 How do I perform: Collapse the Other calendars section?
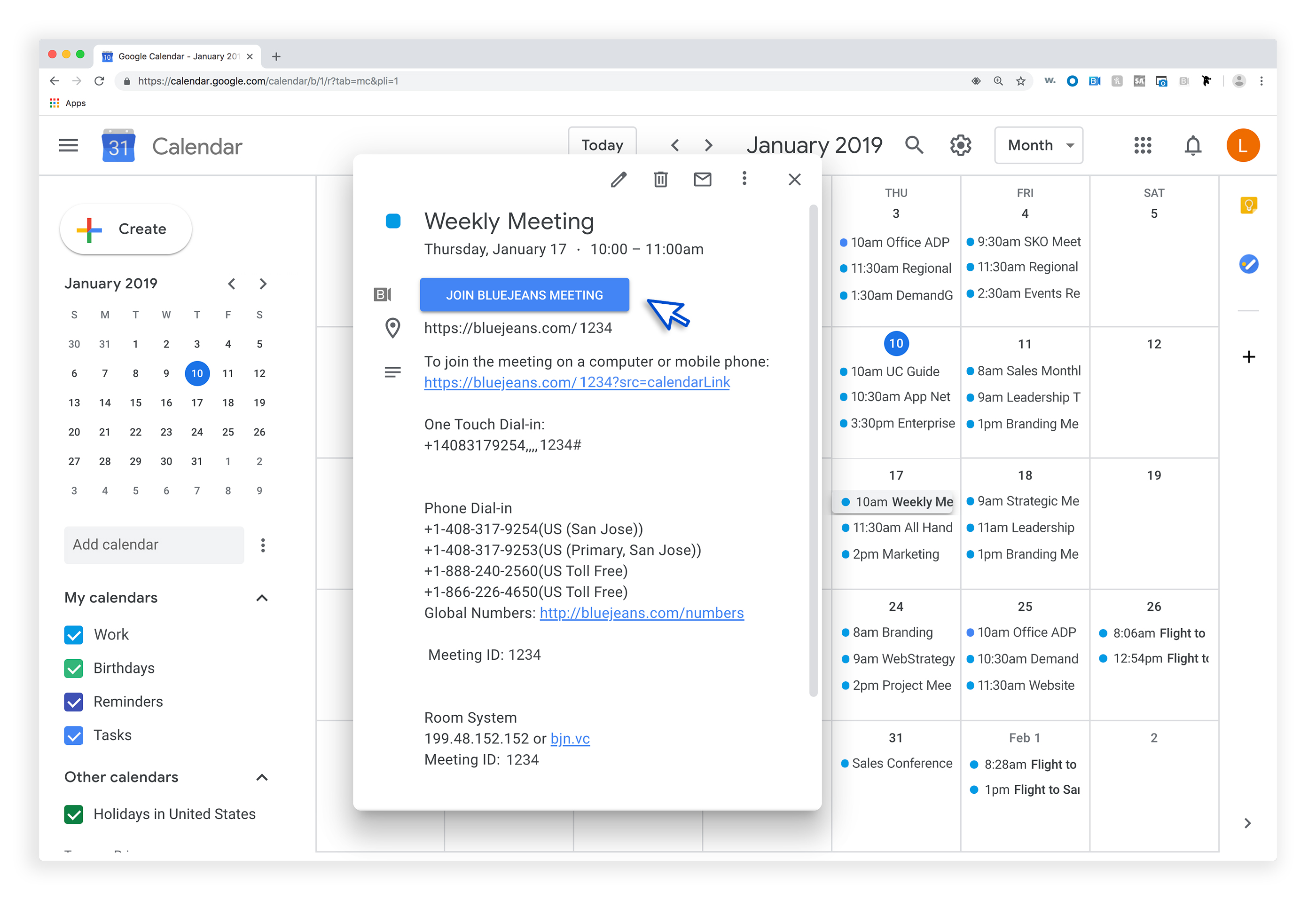click(x=262, y=778)
